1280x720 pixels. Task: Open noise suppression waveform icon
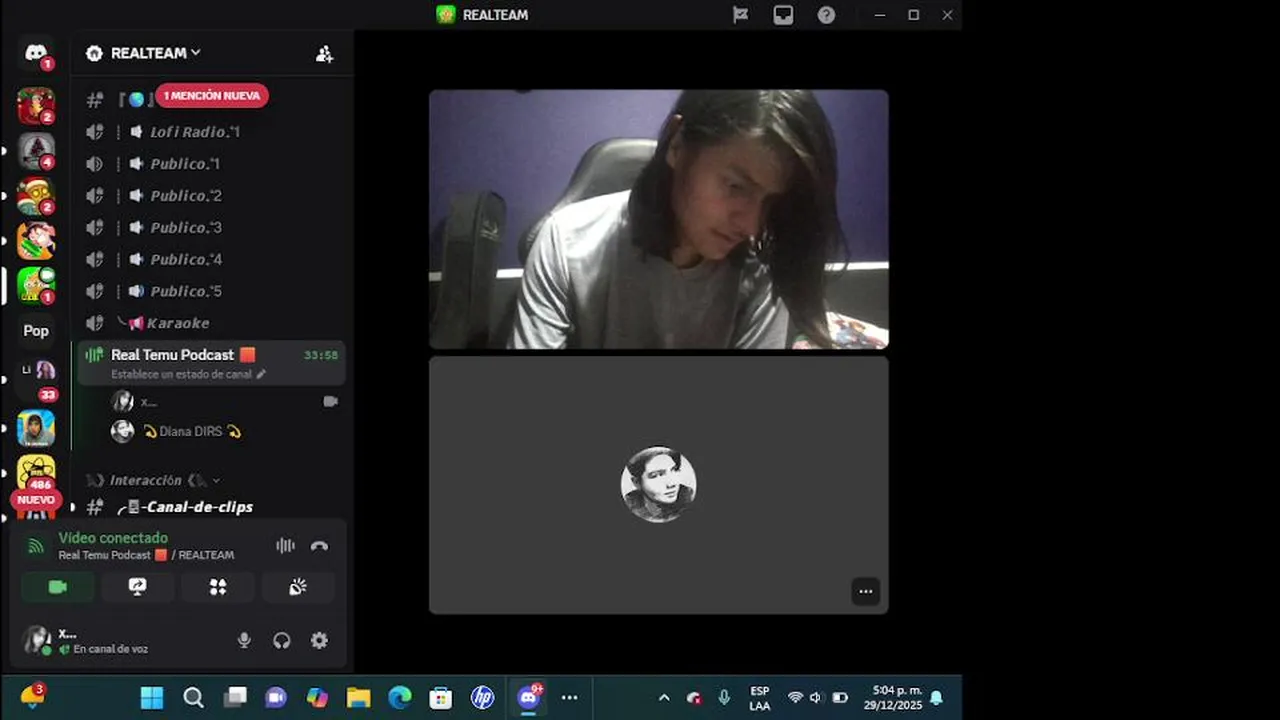285,546
